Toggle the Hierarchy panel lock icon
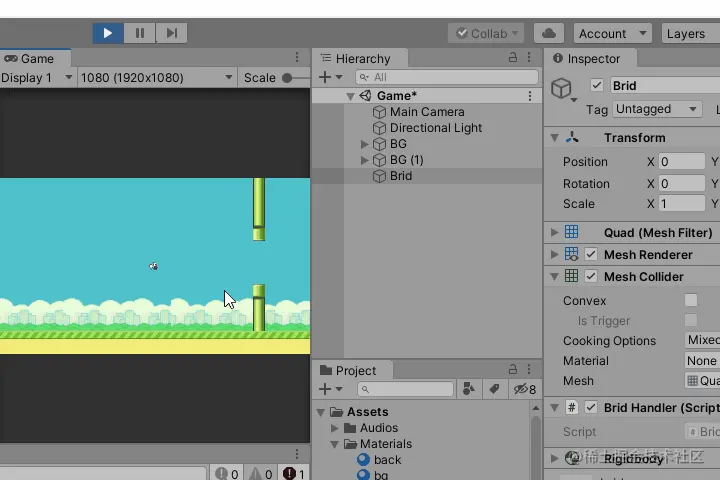 (x=513, y=57)
